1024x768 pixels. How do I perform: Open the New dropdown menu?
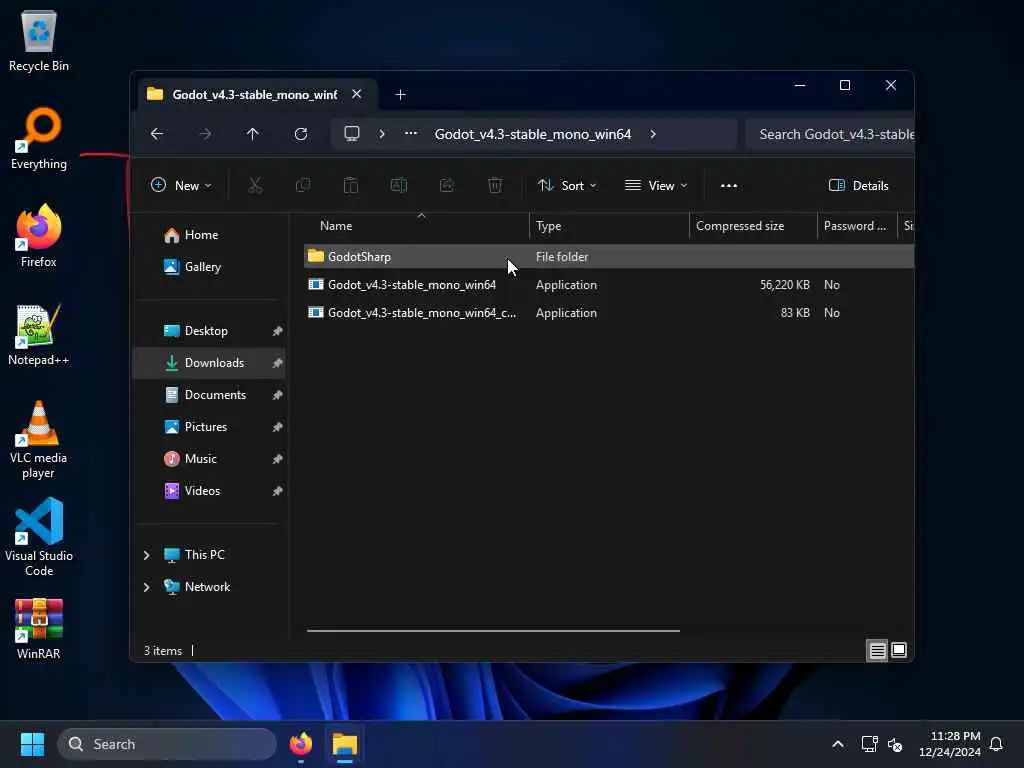pos(181,185)
